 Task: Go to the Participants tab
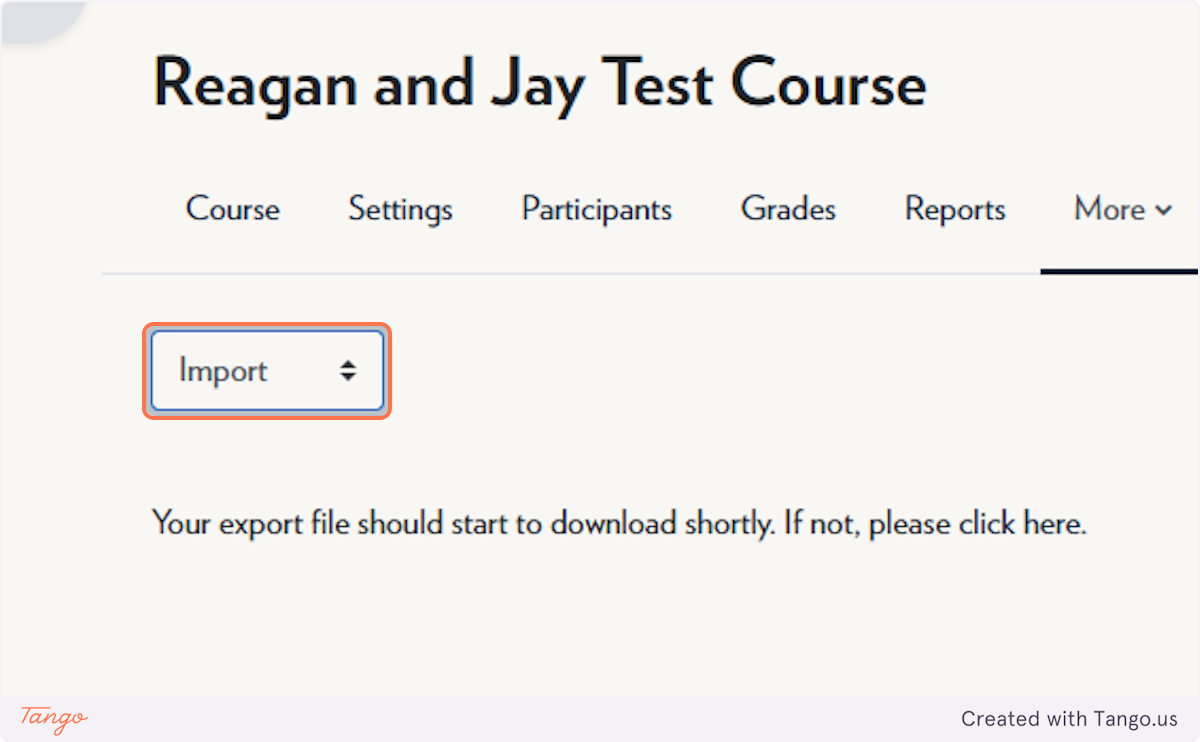[597, 210]
